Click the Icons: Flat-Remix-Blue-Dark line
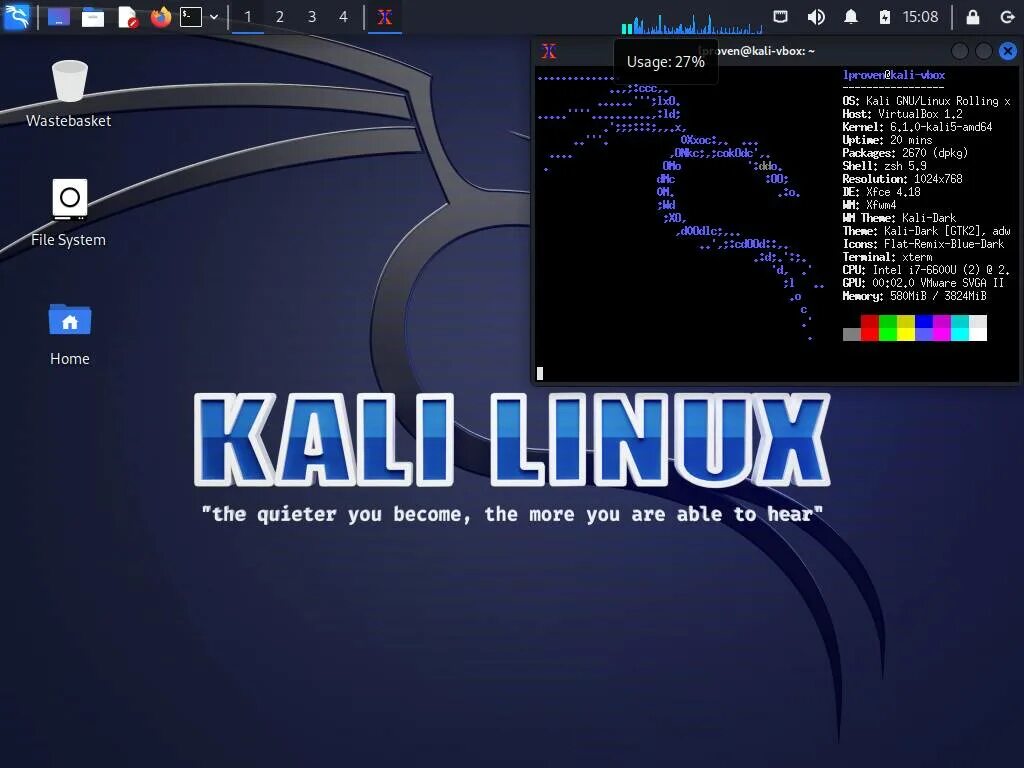Image resolution: width=1024 pixels, height=768 pixels. (x=923, y=244)
